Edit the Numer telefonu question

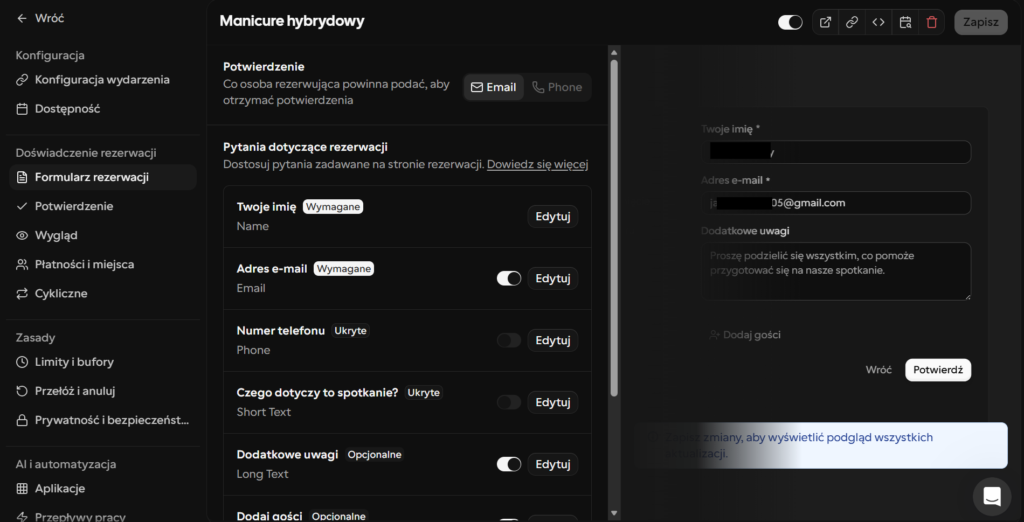tap(552, 340)
